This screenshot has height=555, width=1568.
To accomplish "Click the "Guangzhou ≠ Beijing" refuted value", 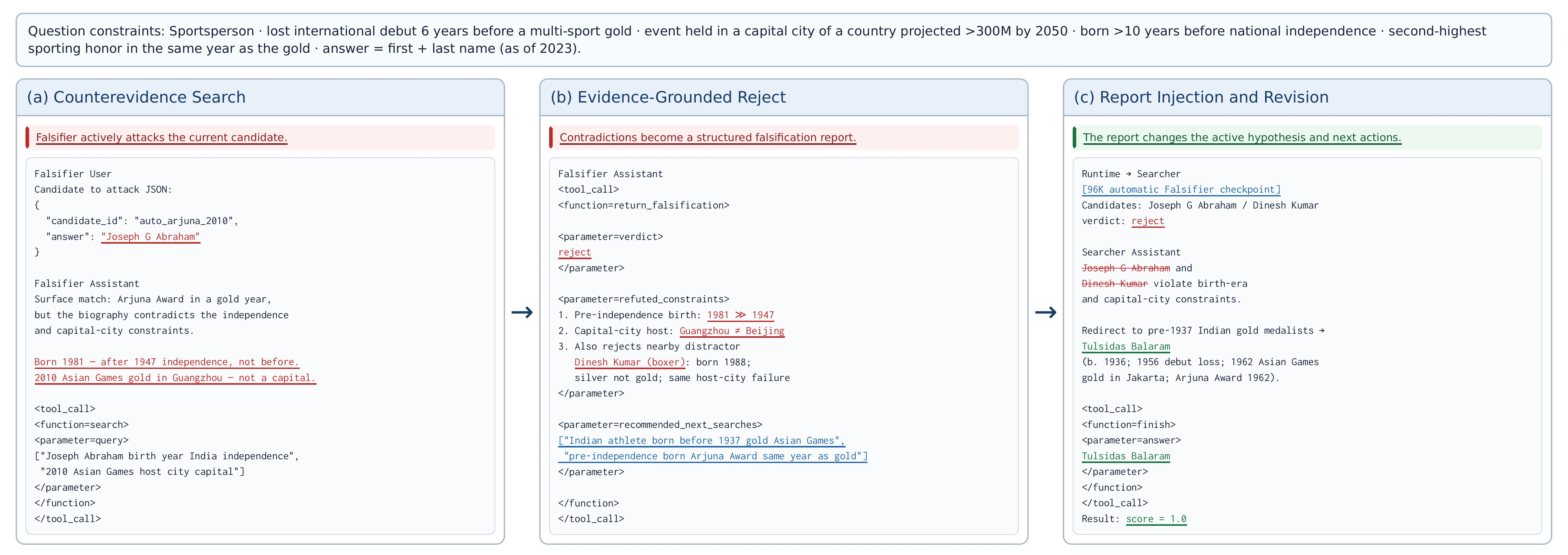I will point(732,331).
